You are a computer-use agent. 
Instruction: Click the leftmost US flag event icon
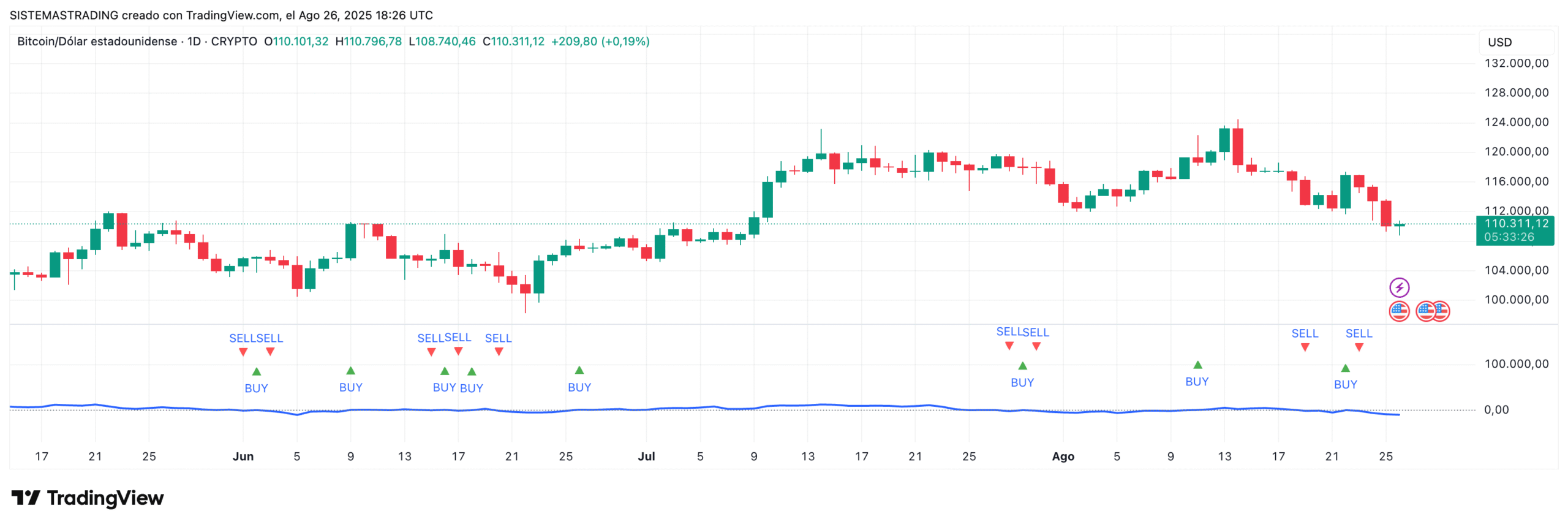click(1399, 311)
